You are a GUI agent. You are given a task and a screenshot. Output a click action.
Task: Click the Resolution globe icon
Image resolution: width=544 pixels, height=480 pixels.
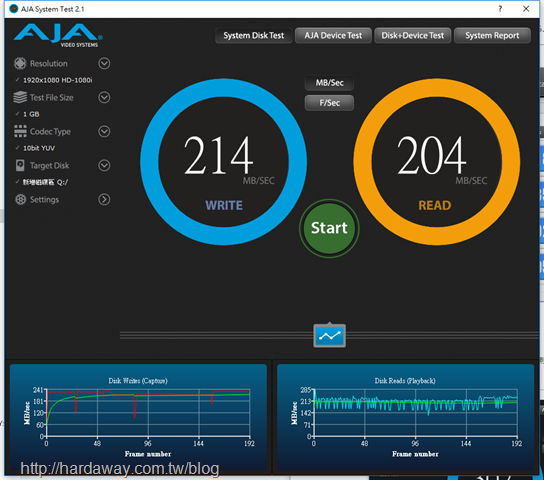click(x=20, y=63)
